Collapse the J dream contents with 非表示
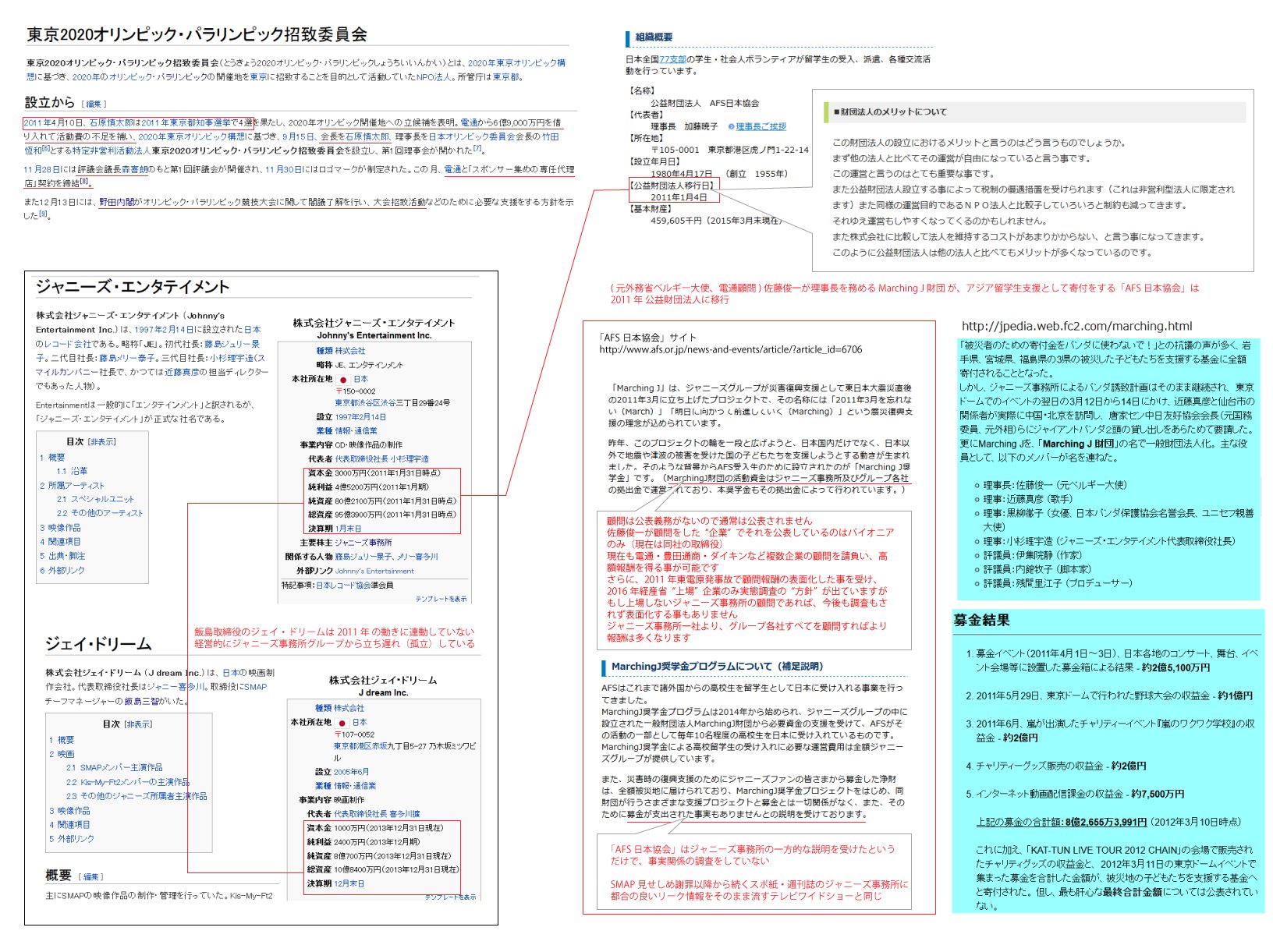1273x952 pixels. [139, 724]
